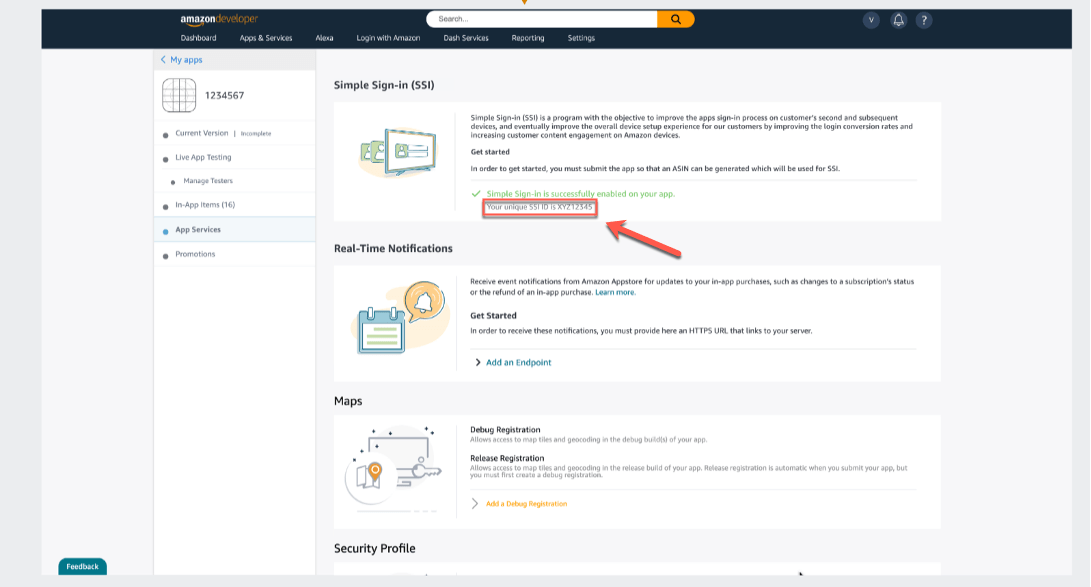Open the Alexa menu item
The width and height of the screenshot is (1091, 587).
(324, 38)
